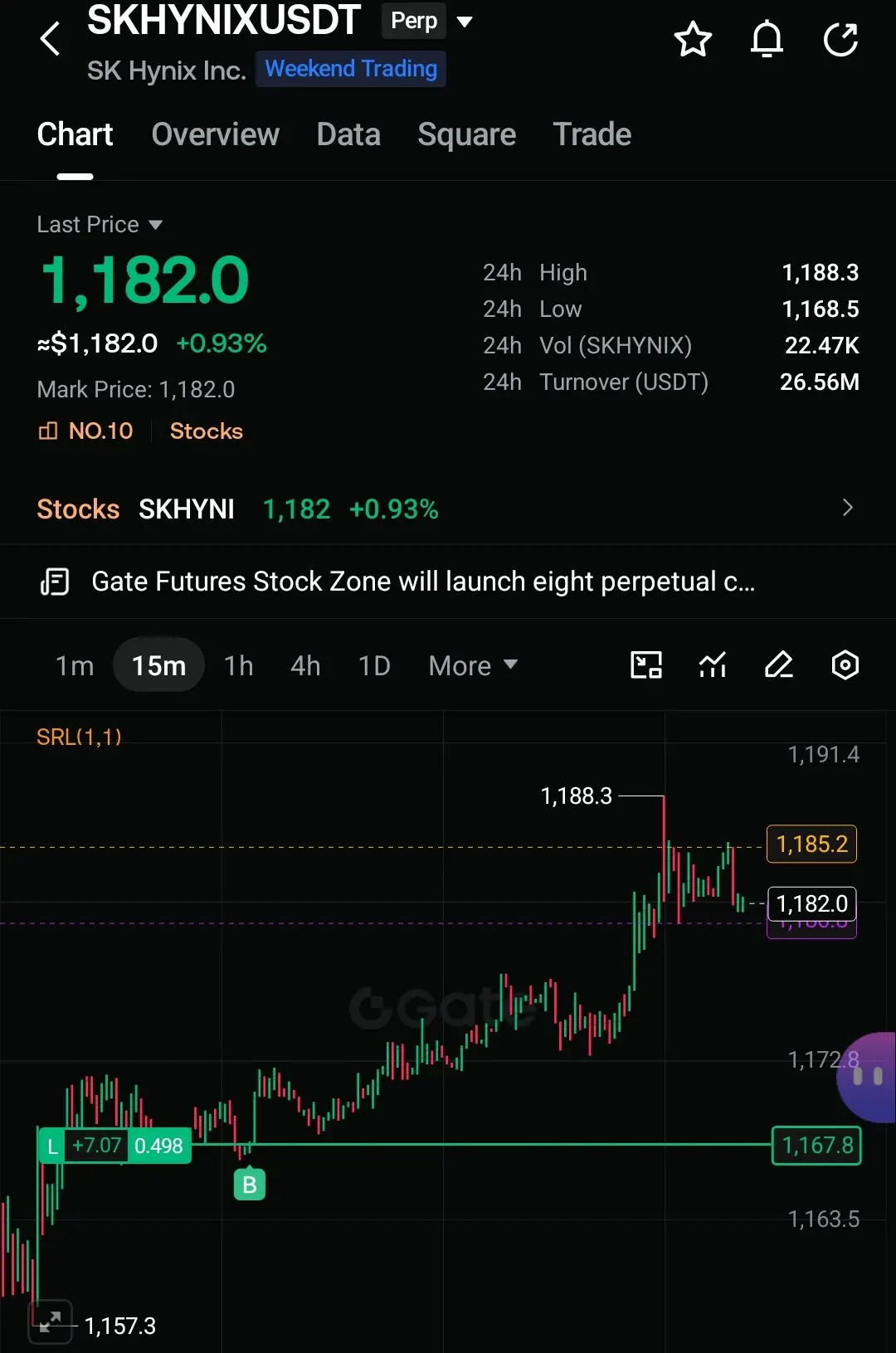
Task: Open the Trade tab
Action: (x=592, y=134)
